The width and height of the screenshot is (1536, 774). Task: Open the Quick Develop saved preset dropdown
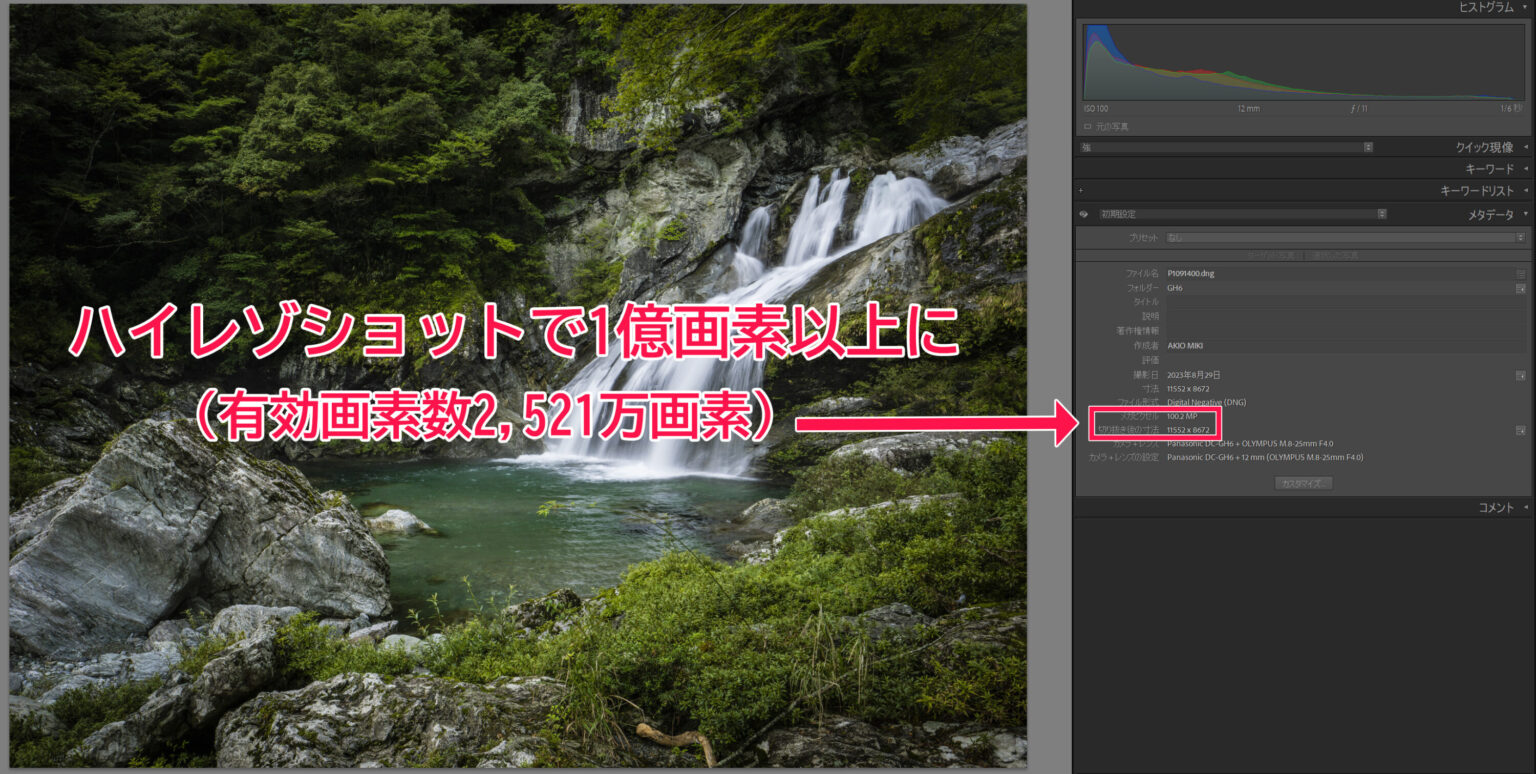click(1226, 147)
